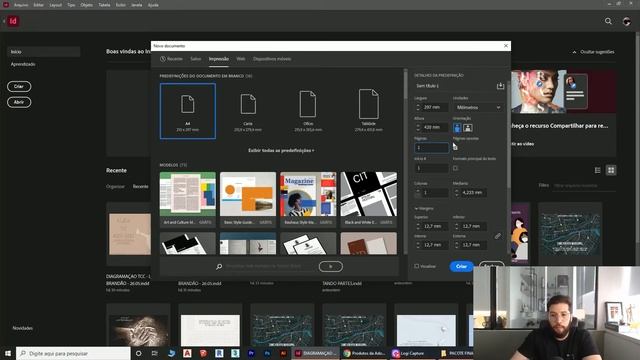Screen dimensions: 640x360
Task: Enable the Visualizar preview checkbox
Action: [x=417, y=266]
